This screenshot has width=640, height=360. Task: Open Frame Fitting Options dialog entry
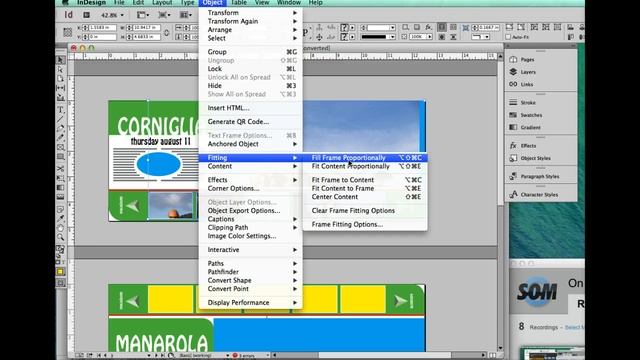pos(365,224)
